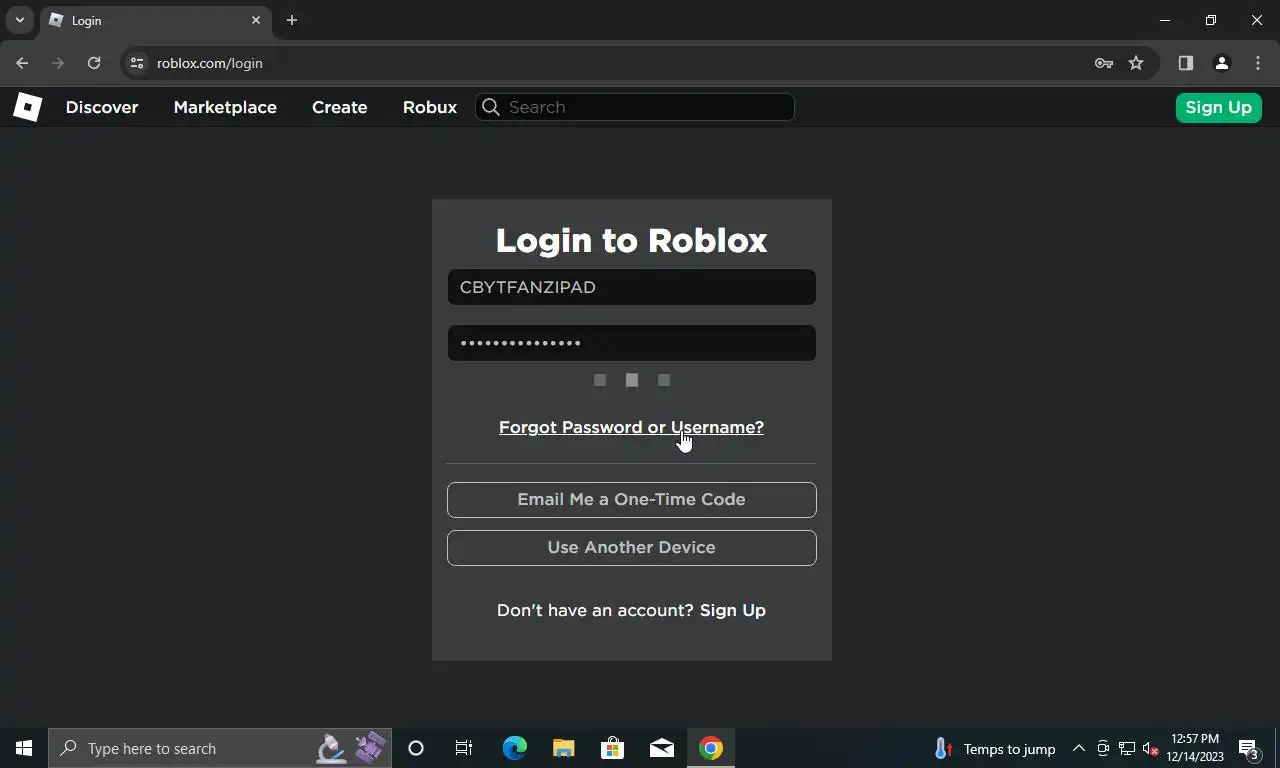Open Microsoft Store from taskbar

click(x=612, y=748)
